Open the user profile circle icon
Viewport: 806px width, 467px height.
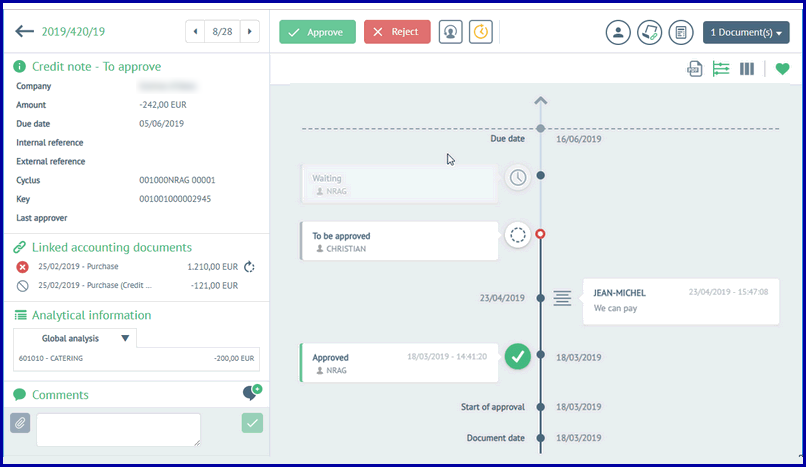tap(618, 32)
